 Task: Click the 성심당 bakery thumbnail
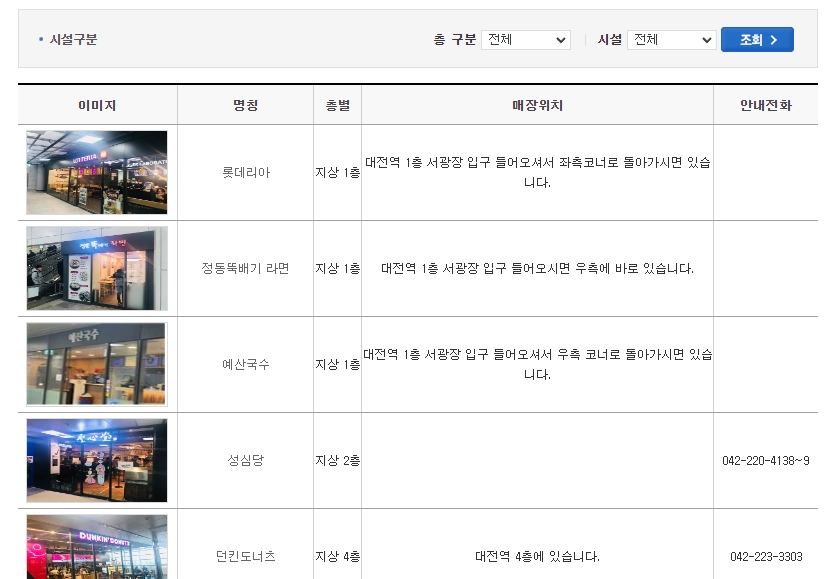[x=96, y=460]
